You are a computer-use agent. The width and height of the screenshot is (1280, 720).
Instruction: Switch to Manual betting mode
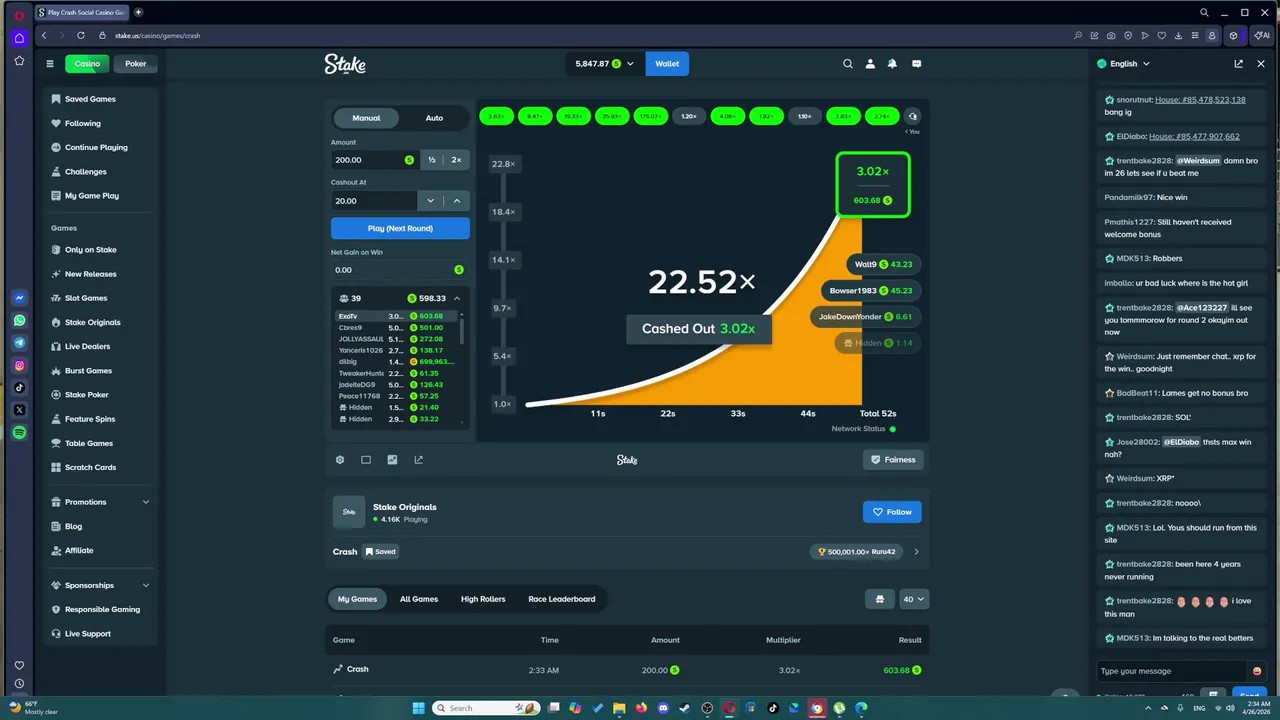[366, 118]
